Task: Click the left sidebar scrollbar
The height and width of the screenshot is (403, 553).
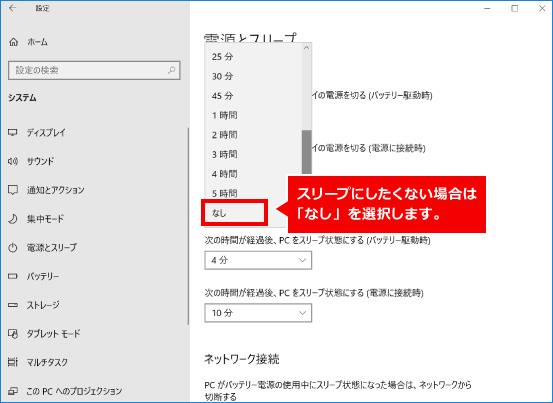Action: (x=188, y=226)
